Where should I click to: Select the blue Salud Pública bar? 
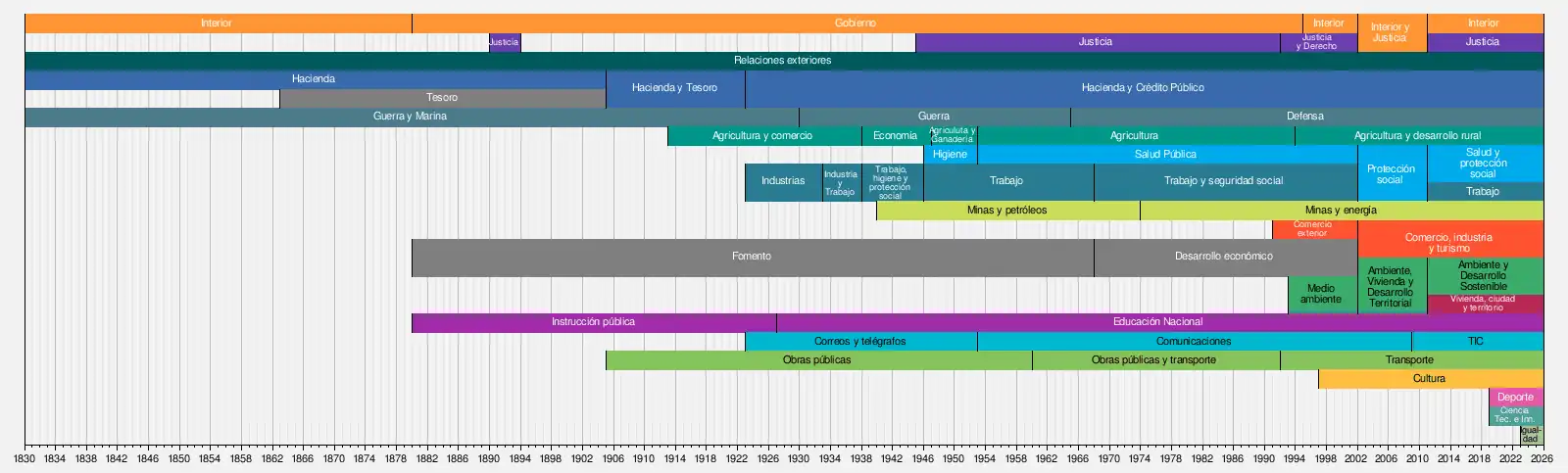(x=1165, y=155)
